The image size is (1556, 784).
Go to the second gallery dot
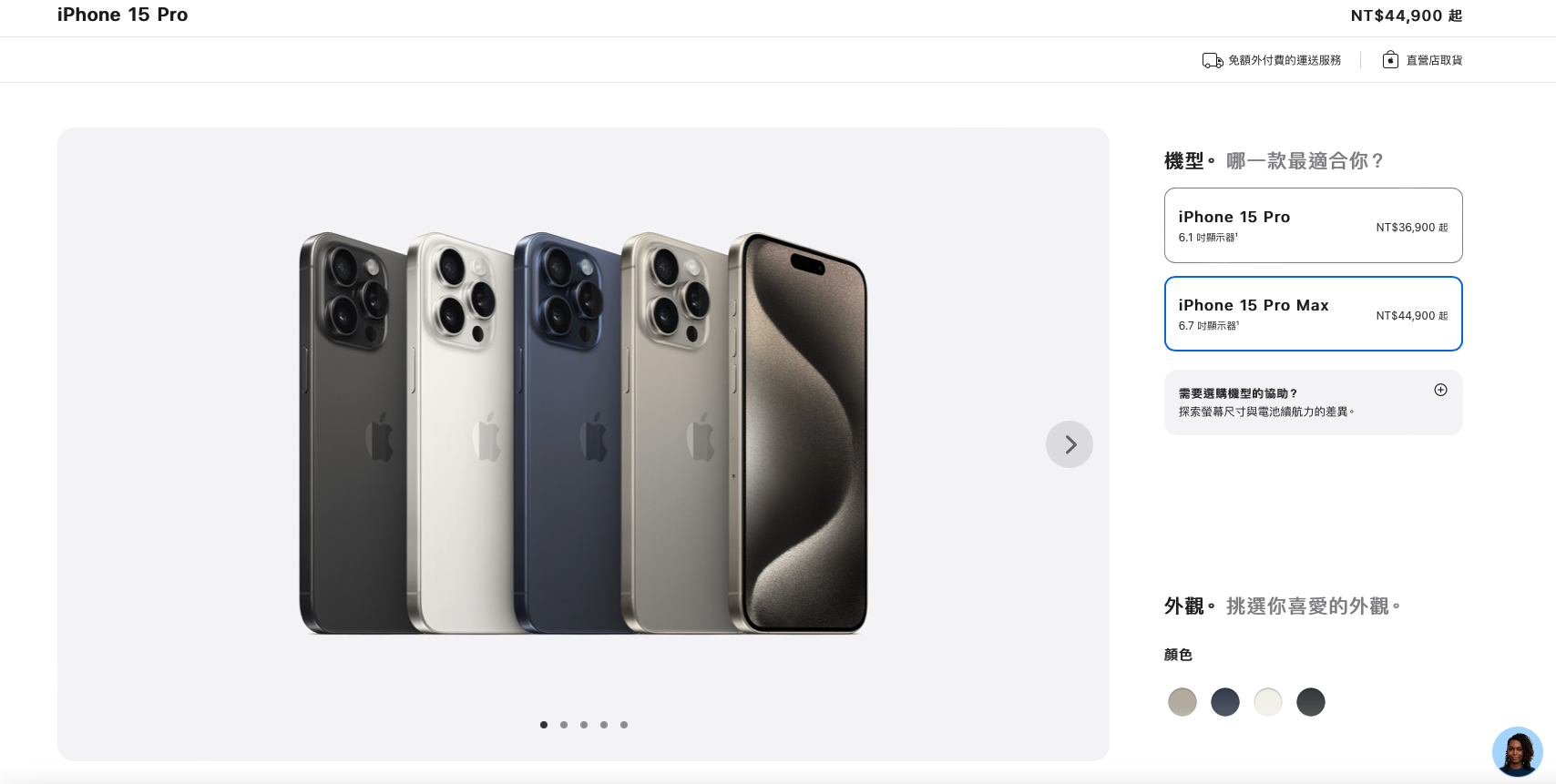(564, 725)
